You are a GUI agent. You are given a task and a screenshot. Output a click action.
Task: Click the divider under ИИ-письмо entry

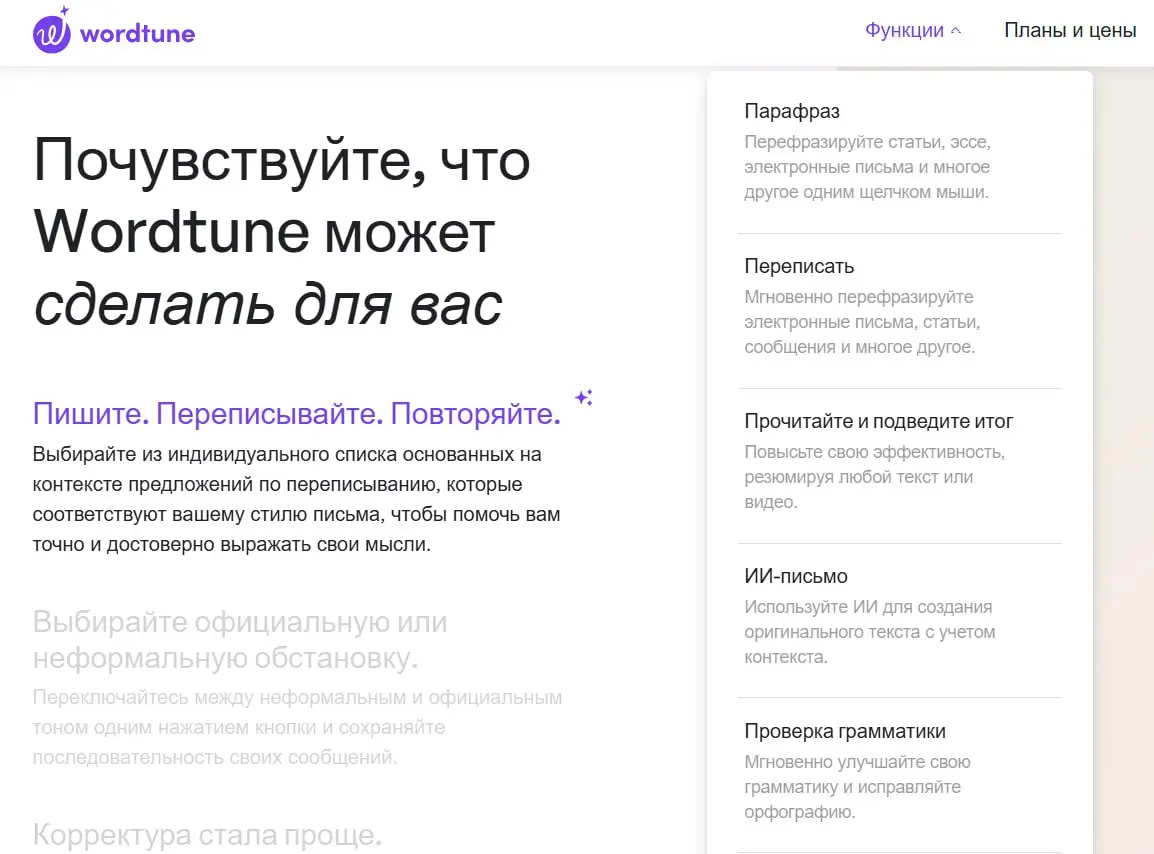899,698
